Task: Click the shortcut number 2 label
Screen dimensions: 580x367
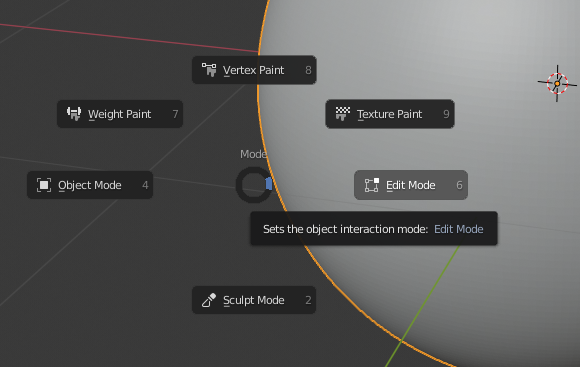Action: (308, 300)
